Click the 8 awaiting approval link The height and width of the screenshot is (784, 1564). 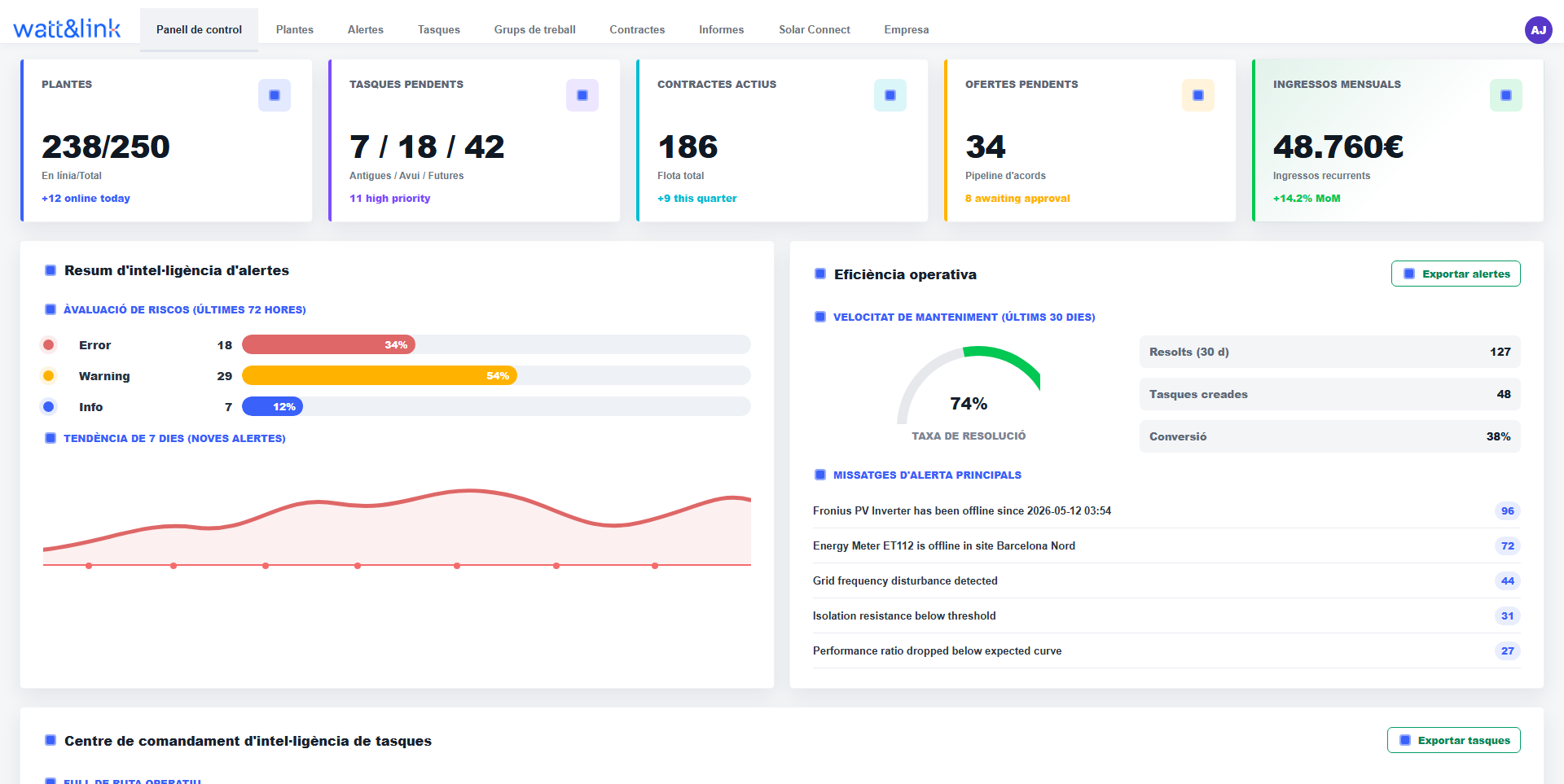[x=1017, y=199]
